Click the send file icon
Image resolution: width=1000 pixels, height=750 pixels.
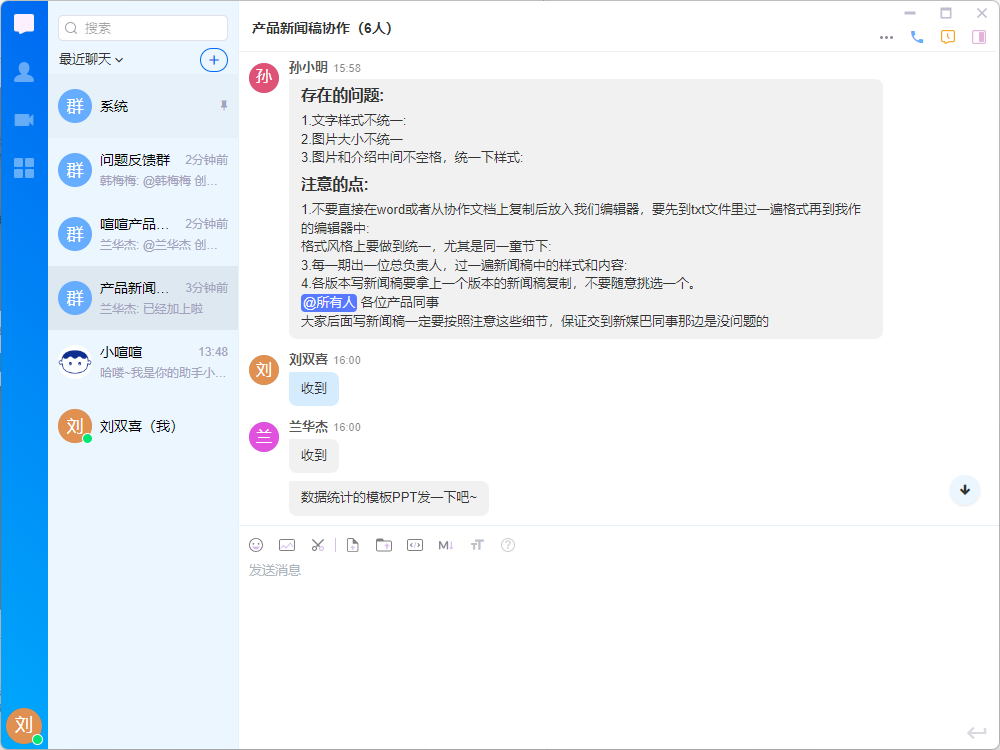click(352, 545)
